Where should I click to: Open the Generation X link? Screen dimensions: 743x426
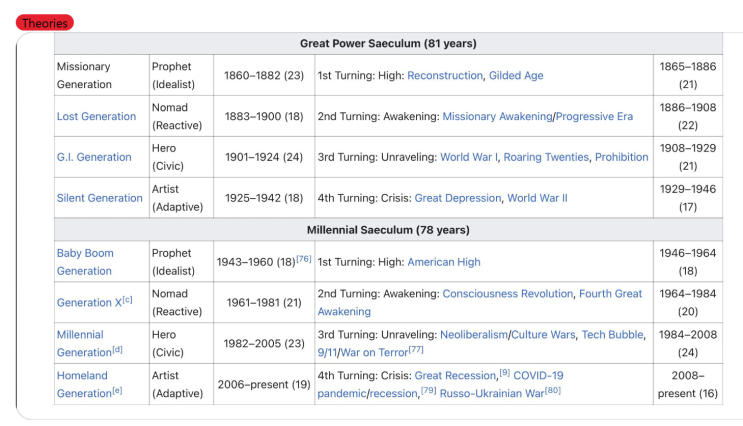pos(89,303)
